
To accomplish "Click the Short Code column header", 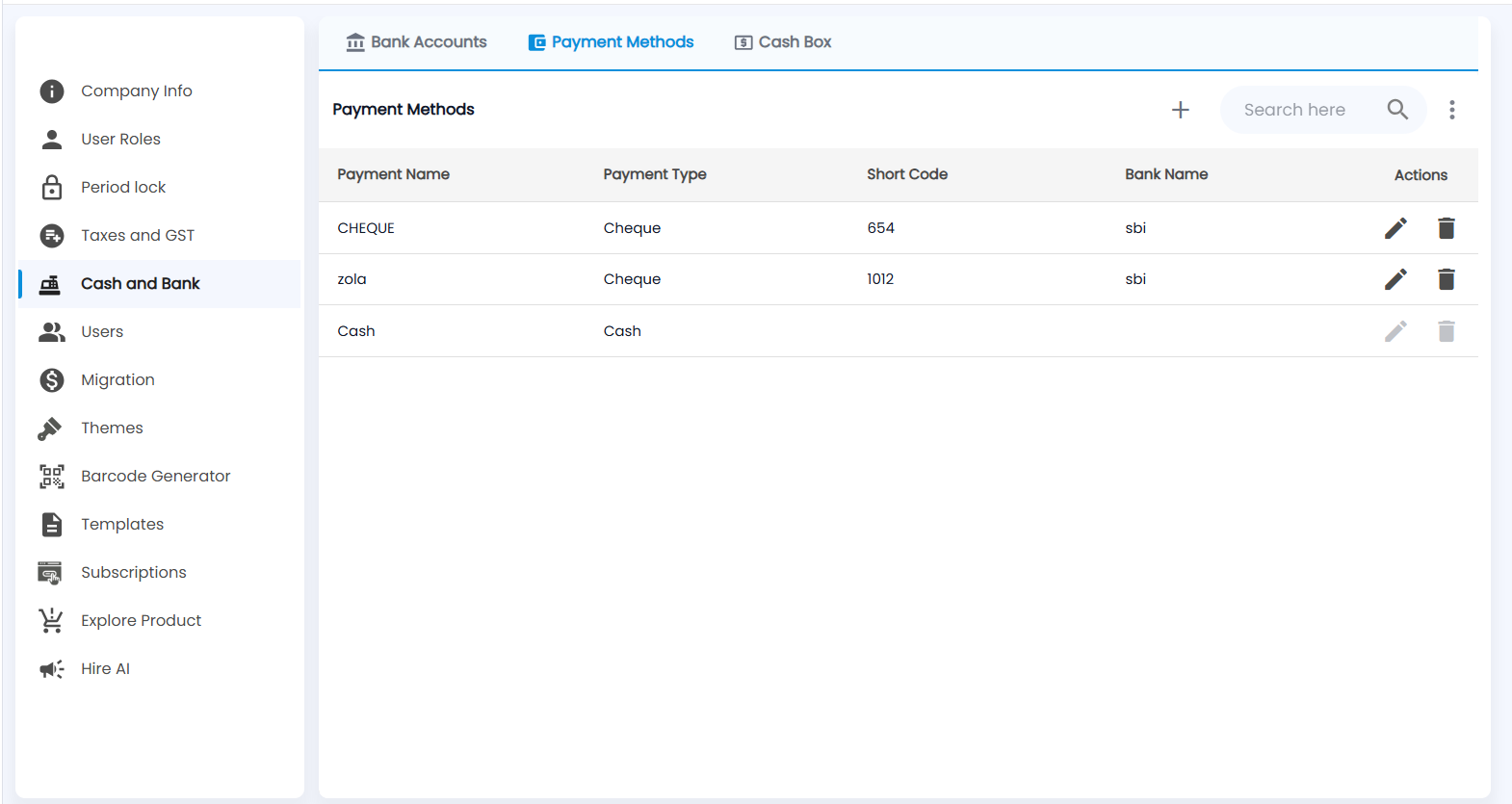I will pyautogui.click(x=907, y=174).
